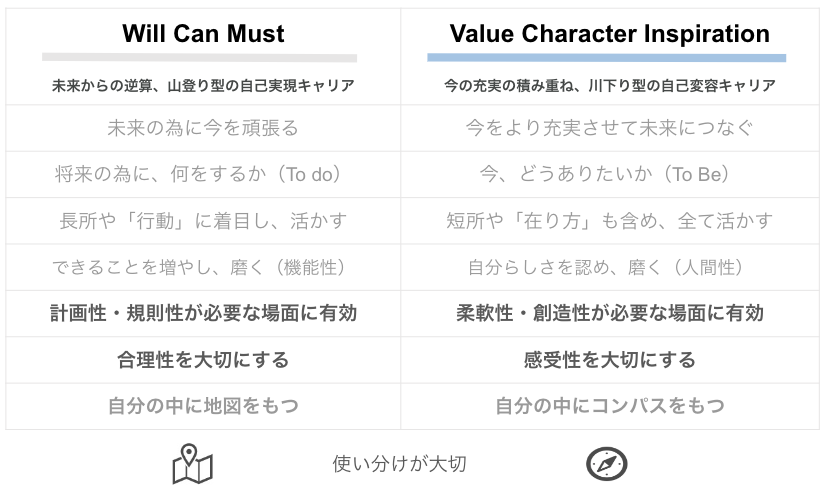Screen dimensions: 829x492
Task: Click the 山登り型 subtitle text
Action: (203, 86)
